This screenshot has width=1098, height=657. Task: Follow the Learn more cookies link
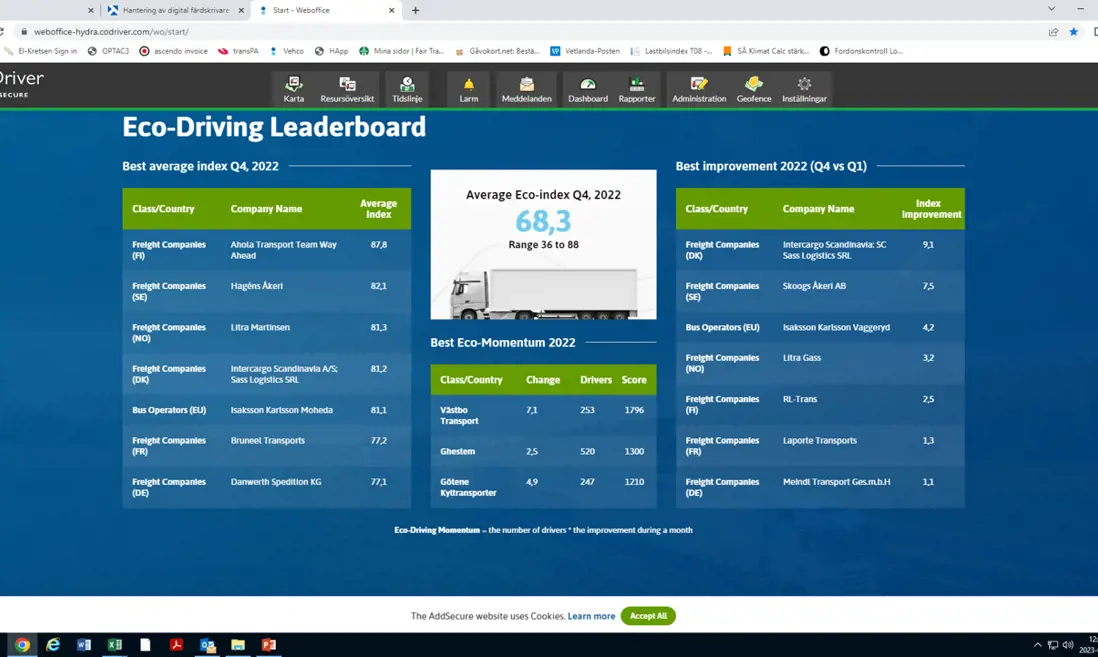[x=591, y=616]
